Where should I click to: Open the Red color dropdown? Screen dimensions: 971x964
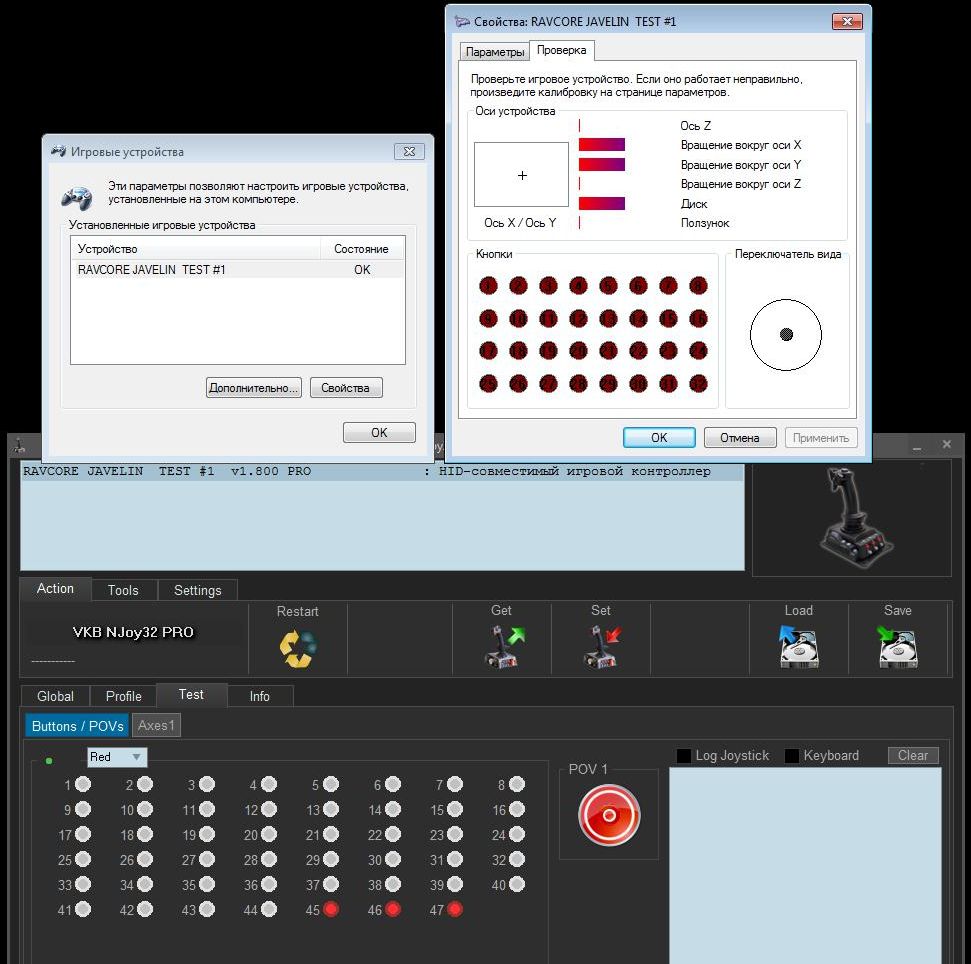click(x=117, y=757)
